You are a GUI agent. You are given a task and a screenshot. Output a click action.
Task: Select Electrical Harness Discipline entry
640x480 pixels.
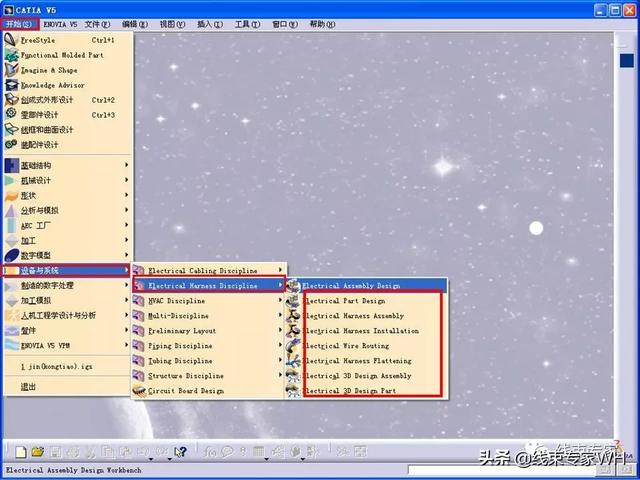click(x=209, y=285)
